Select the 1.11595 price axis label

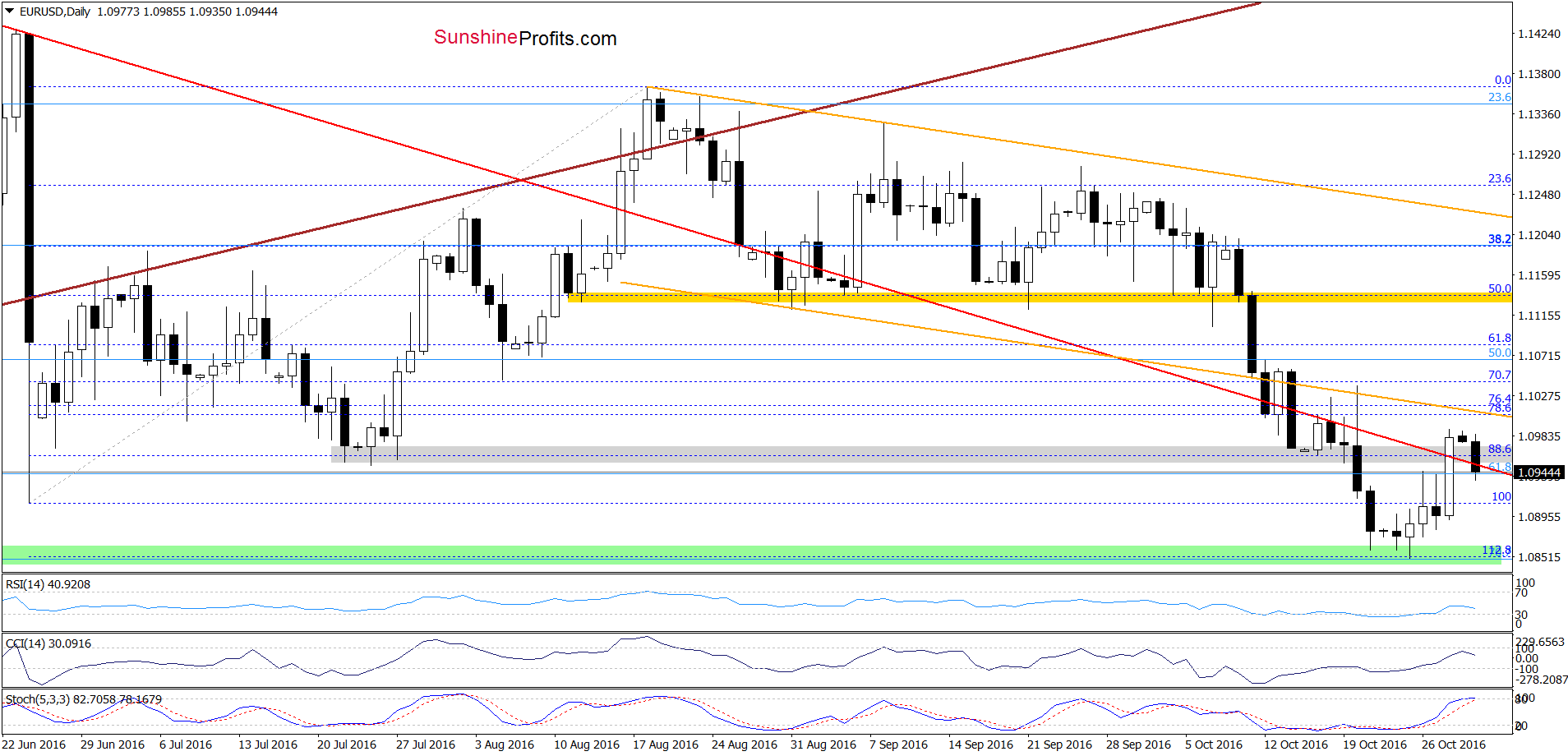[1538, 275]
